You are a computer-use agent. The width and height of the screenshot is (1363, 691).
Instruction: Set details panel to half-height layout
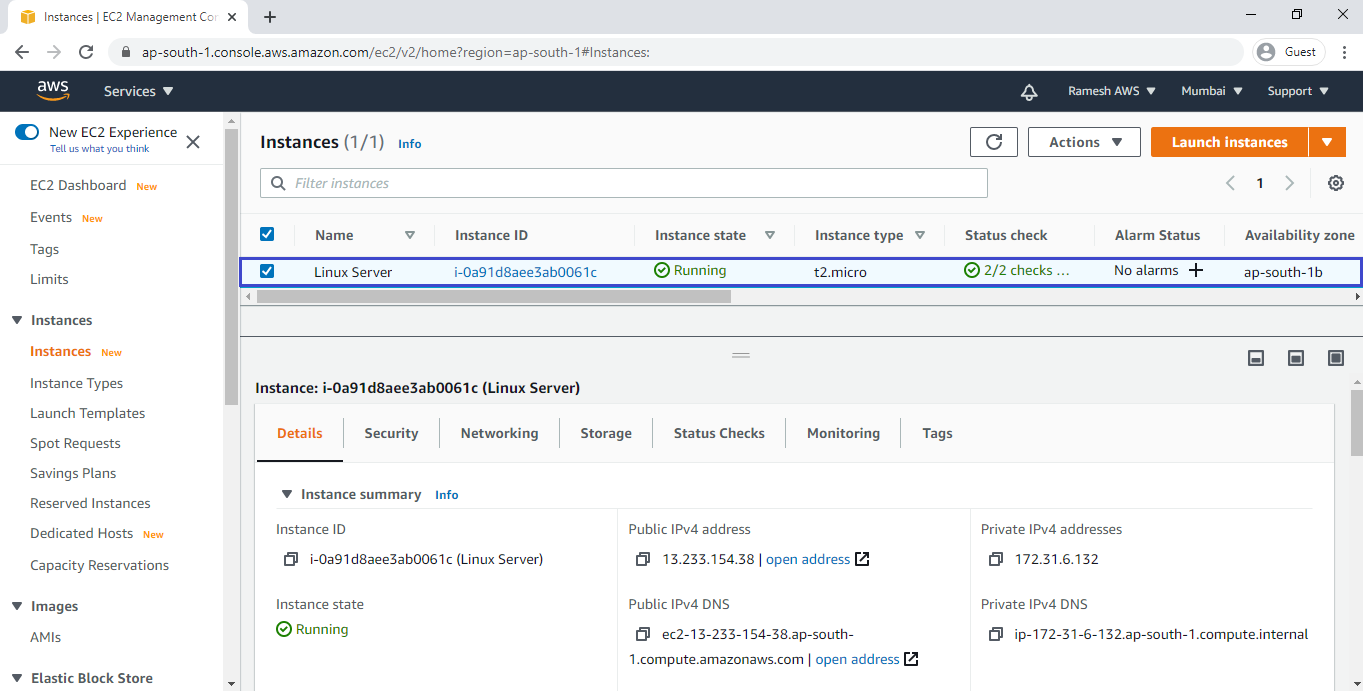tap(1296, 358)
